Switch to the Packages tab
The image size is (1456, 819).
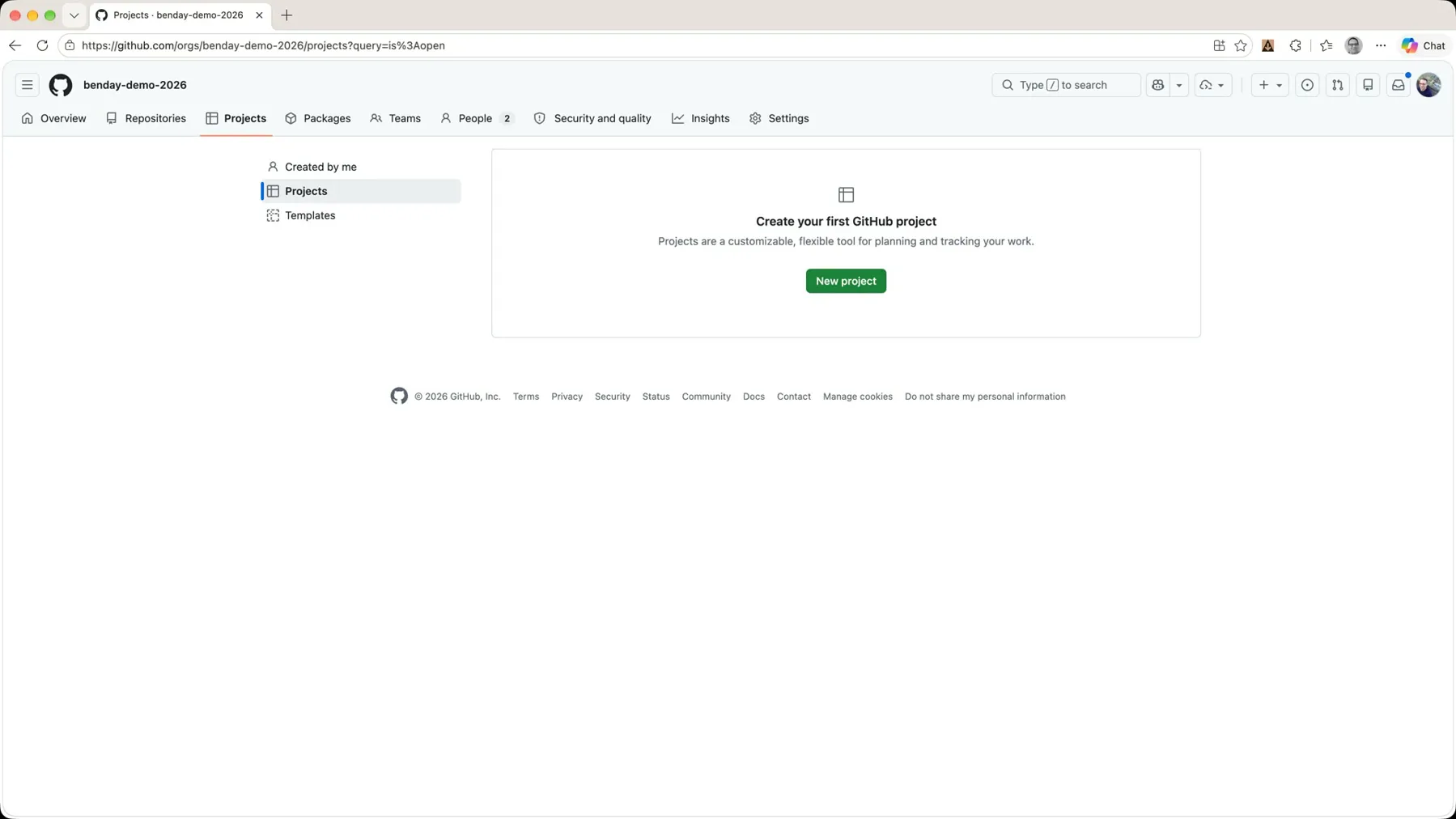318,118
